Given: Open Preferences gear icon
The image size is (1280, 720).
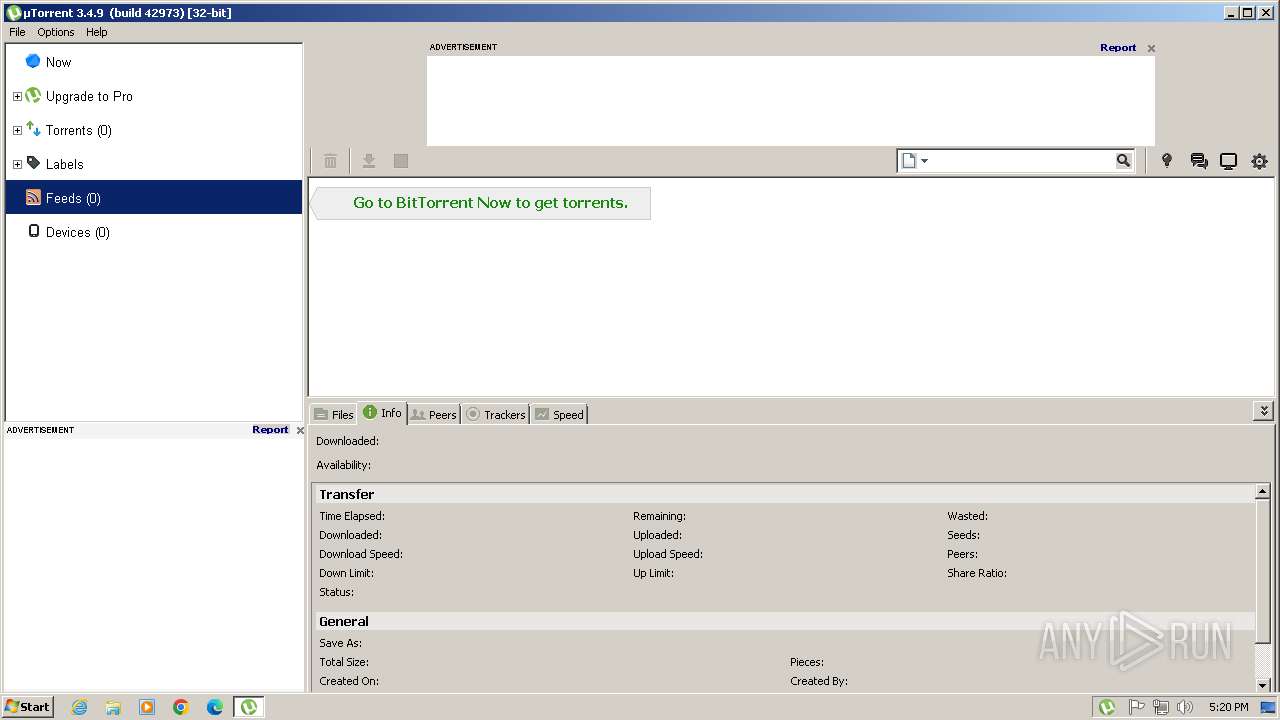Looking at the screenshot, I should (x=1259, y=161).
